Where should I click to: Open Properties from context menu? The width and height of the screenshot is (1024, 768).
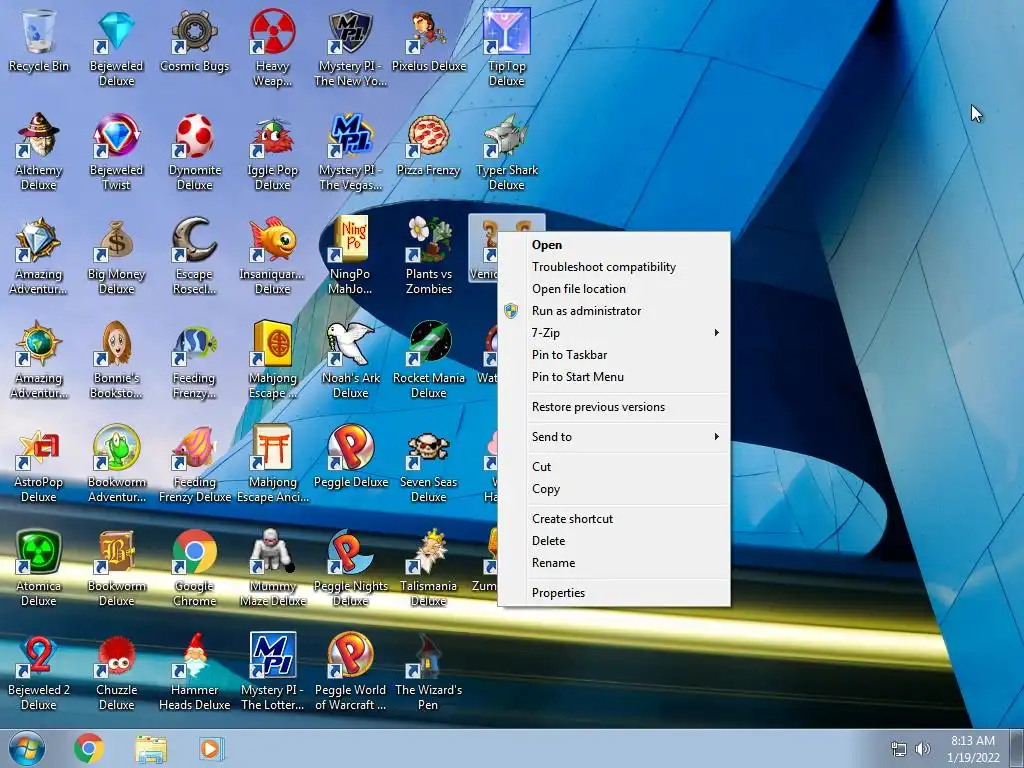tap(614, 593)
